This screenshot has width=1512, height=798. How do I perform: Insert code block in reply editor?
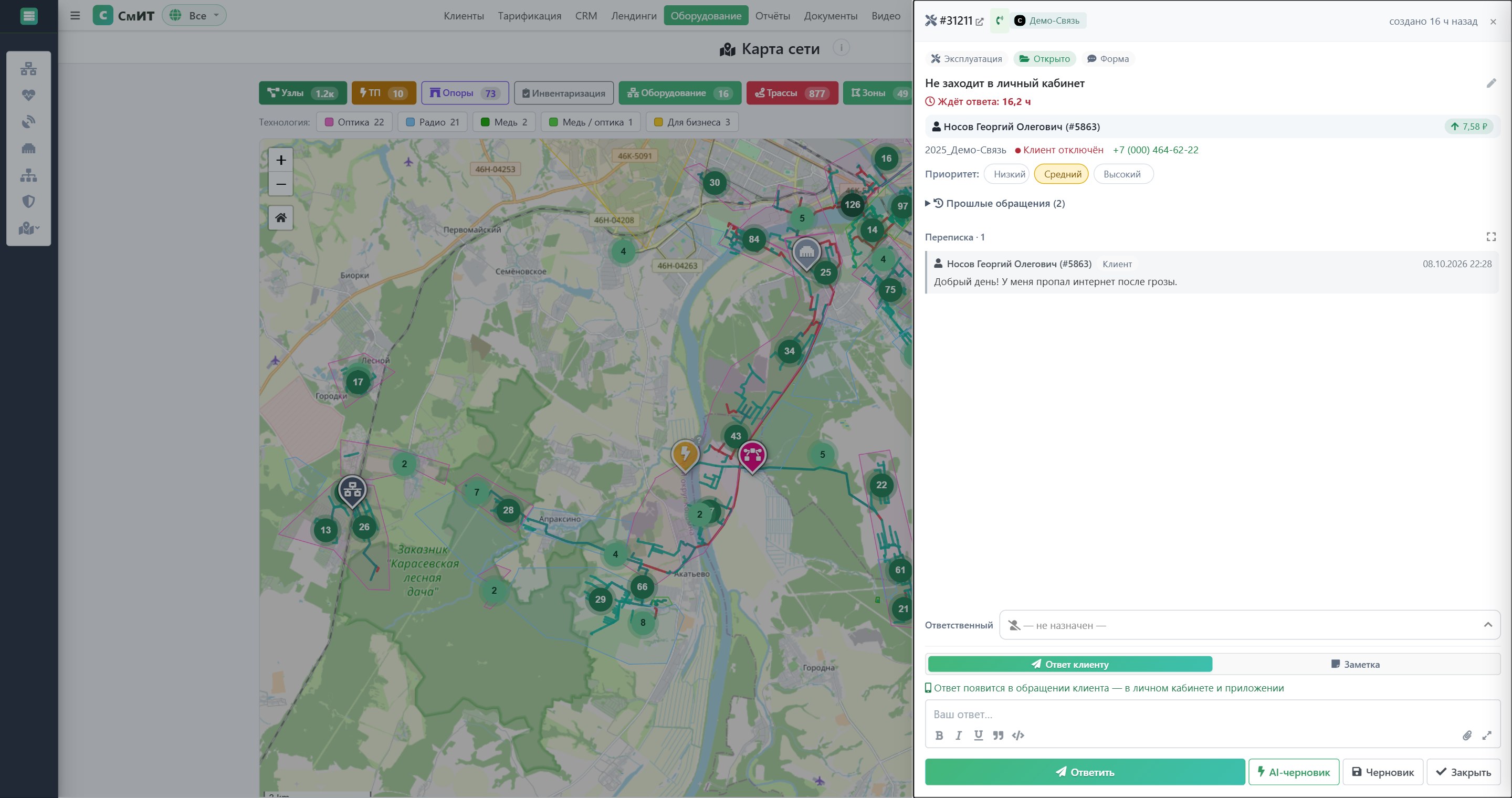[1018, 735]
